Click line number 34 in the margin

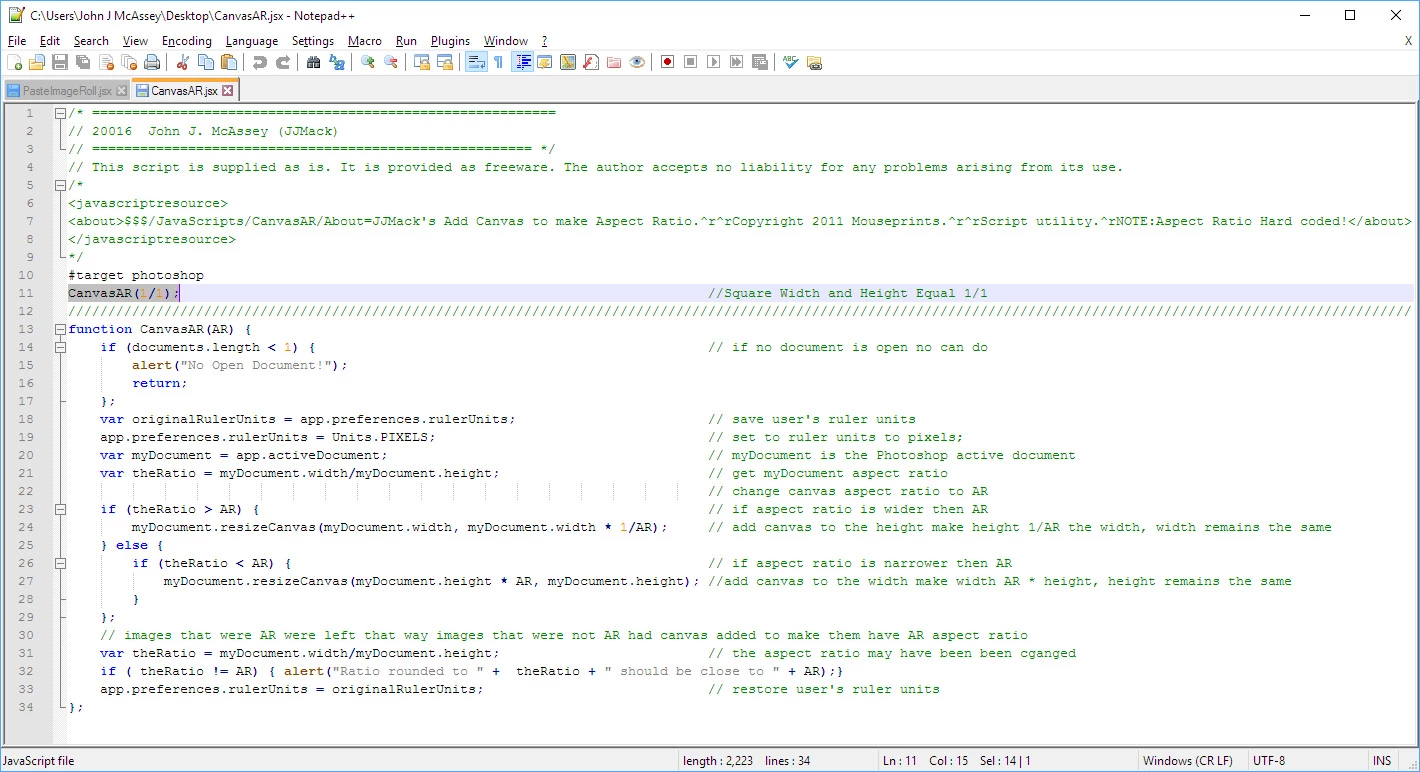(x=26, y=707)
